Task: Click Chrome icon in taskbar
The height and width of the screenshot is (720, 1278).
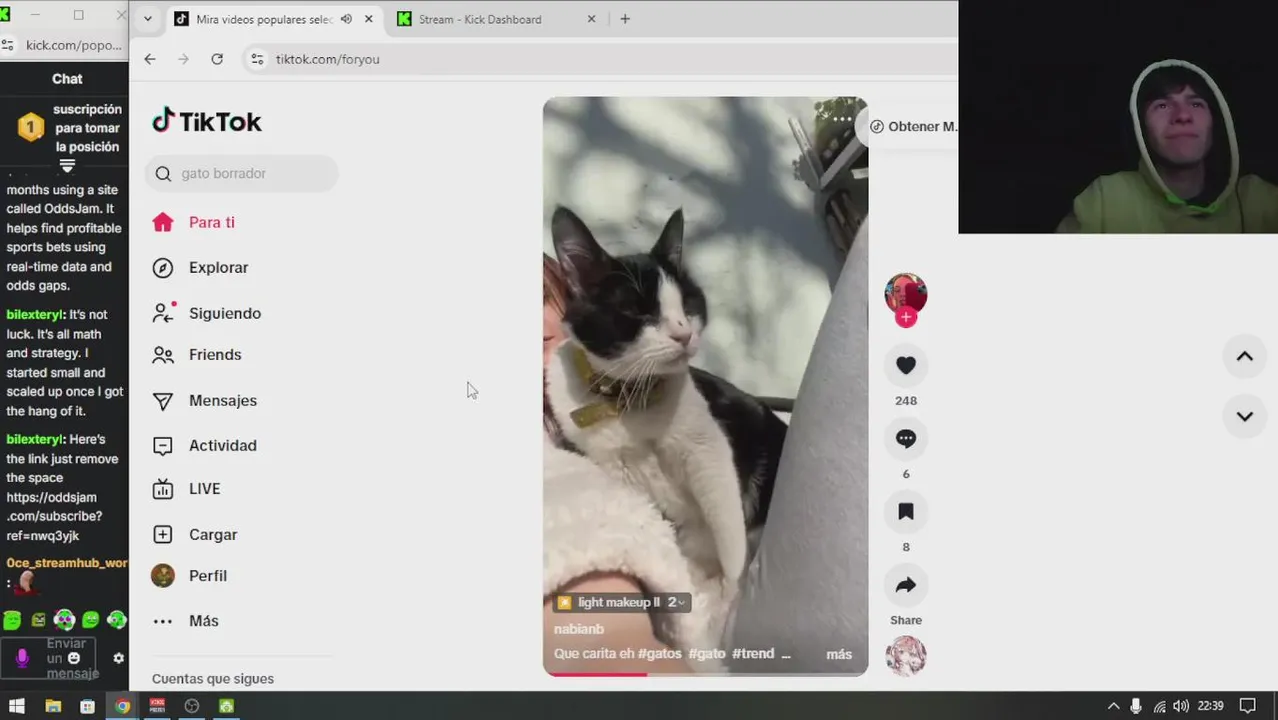Action: pyautogui.click(x=122, y=706)
